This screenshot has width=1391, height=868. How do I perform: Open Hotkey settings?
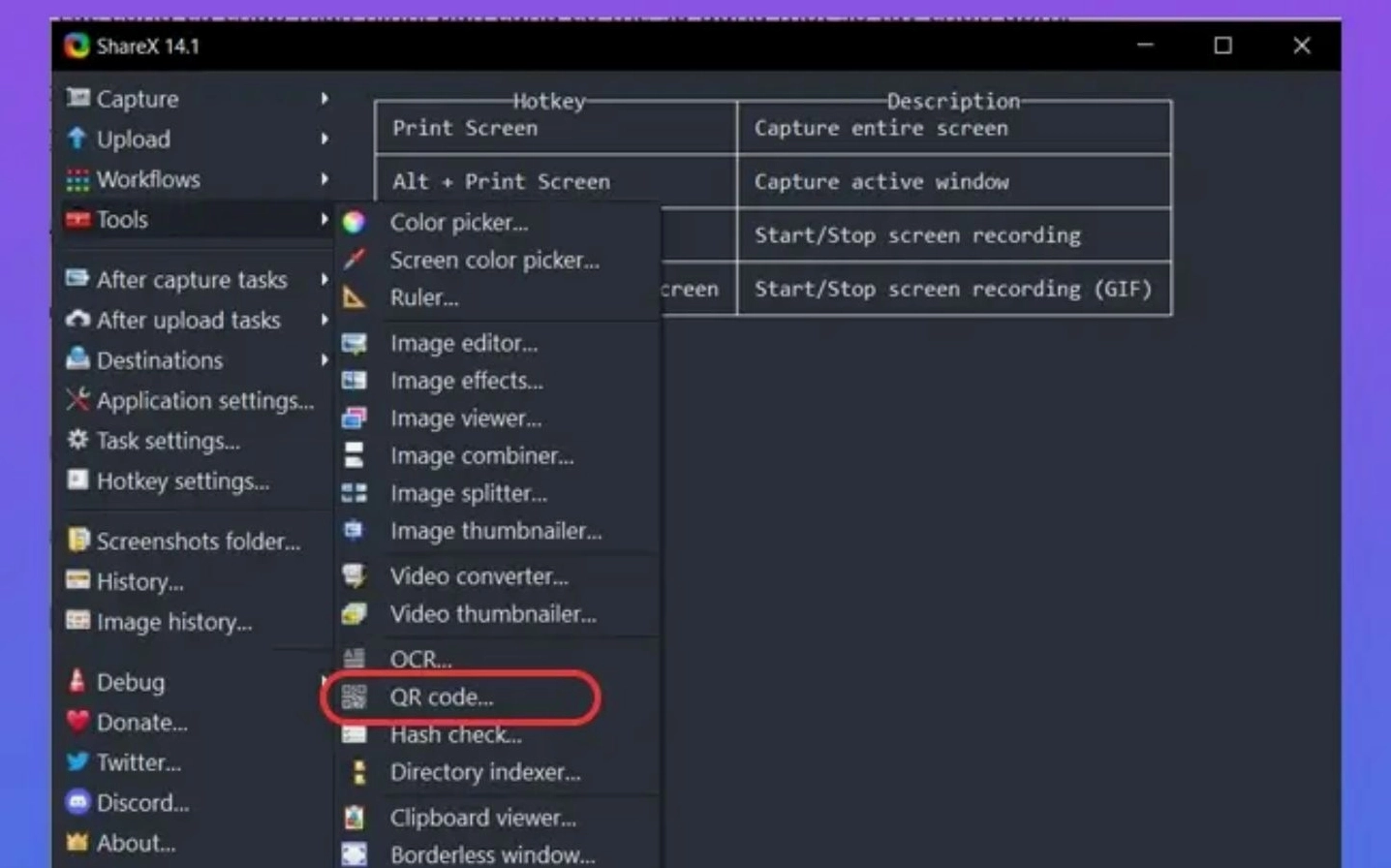[182, 481]
